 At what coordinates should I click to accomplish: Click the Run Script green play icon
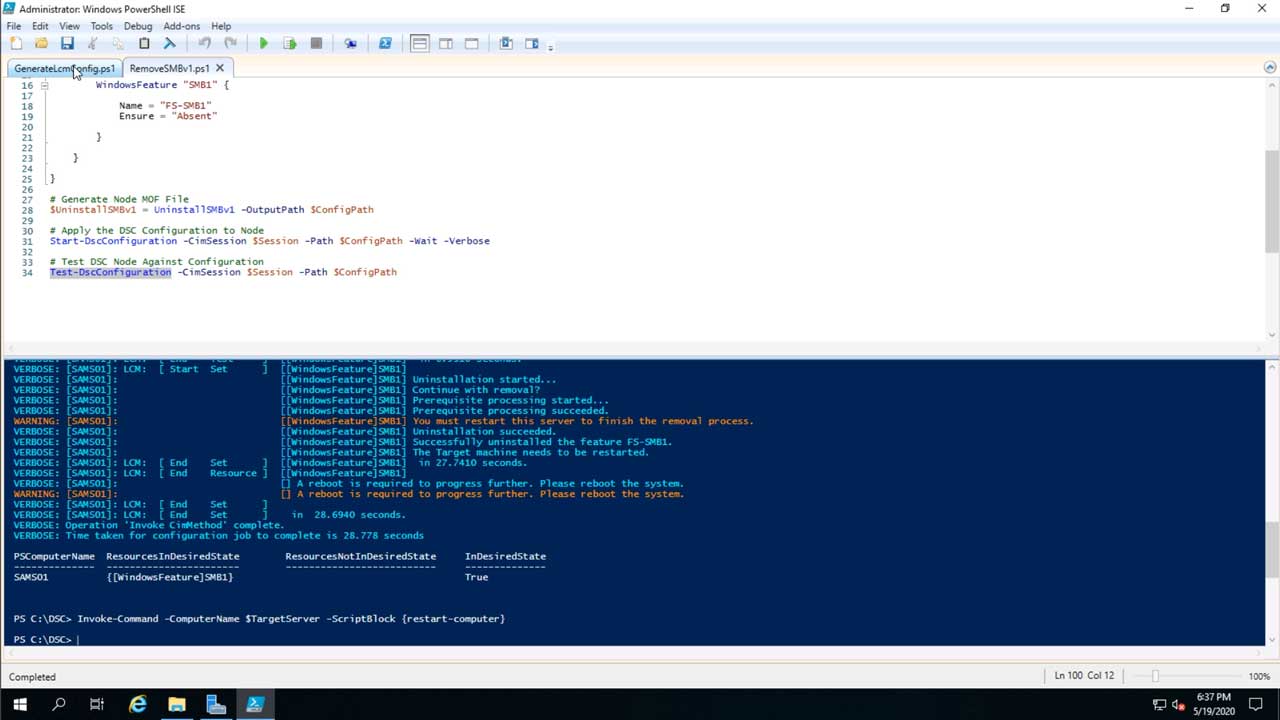click(x=263, y=44)
